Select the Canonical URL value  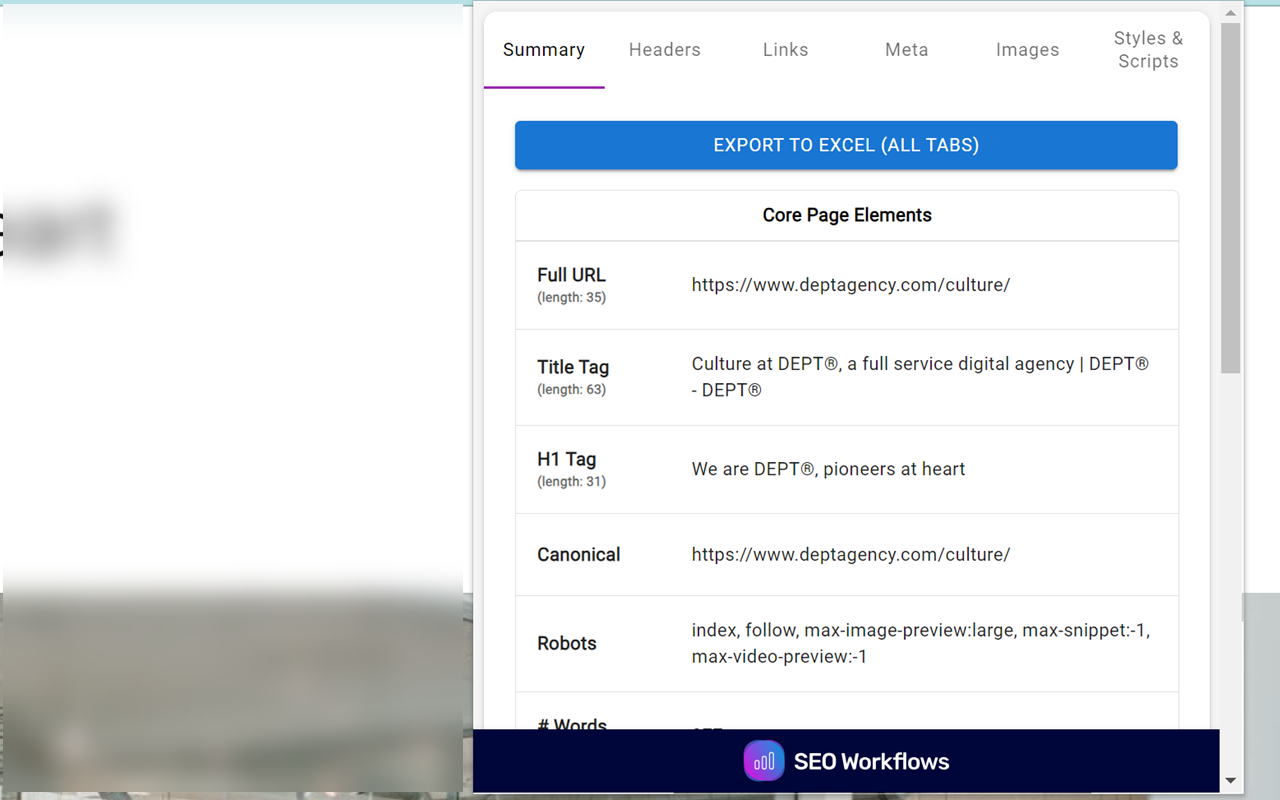851,555
